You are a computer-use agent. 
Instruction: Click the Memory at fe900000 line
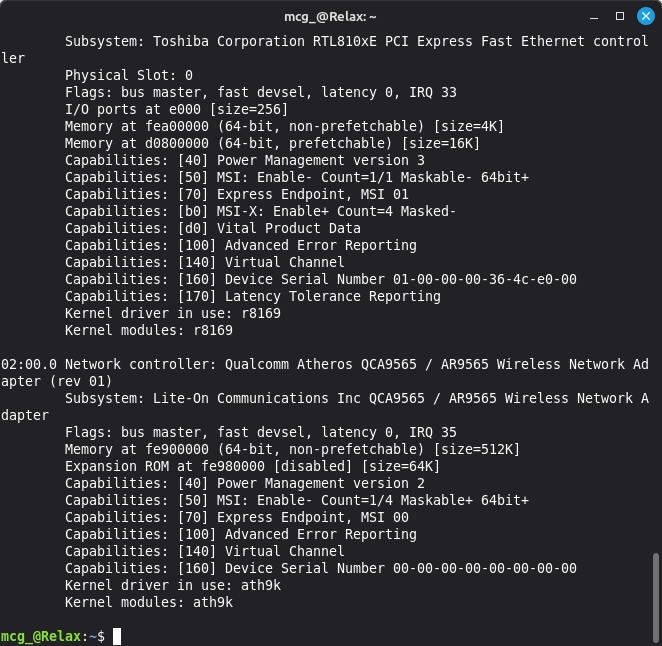(x=292, y=449)
